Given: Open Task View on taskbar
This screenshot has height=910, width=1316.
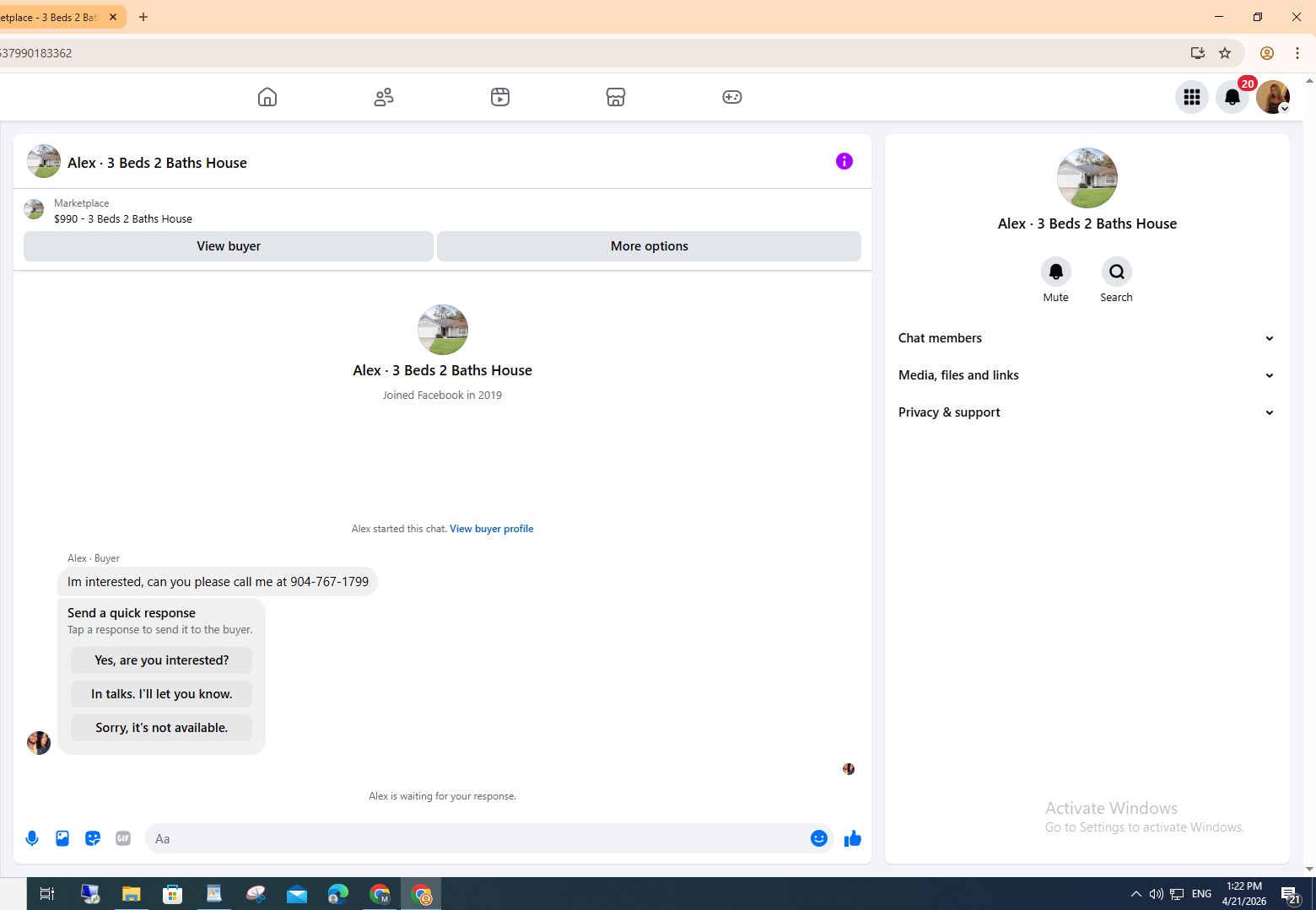Looking at the screenshot, I should point(47,894).
